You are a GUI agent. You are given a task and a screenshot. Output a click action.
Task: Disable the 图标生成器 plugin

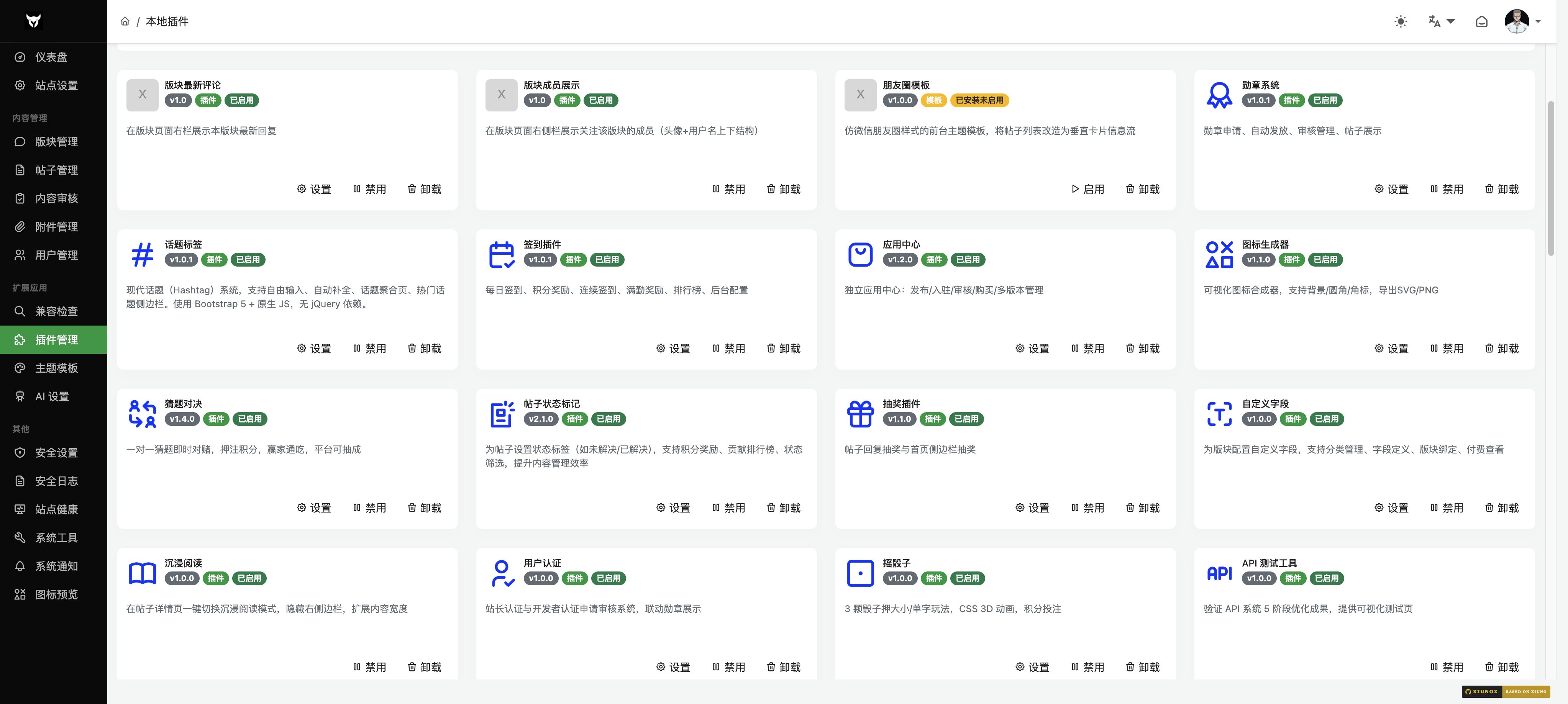[1447, 349]
